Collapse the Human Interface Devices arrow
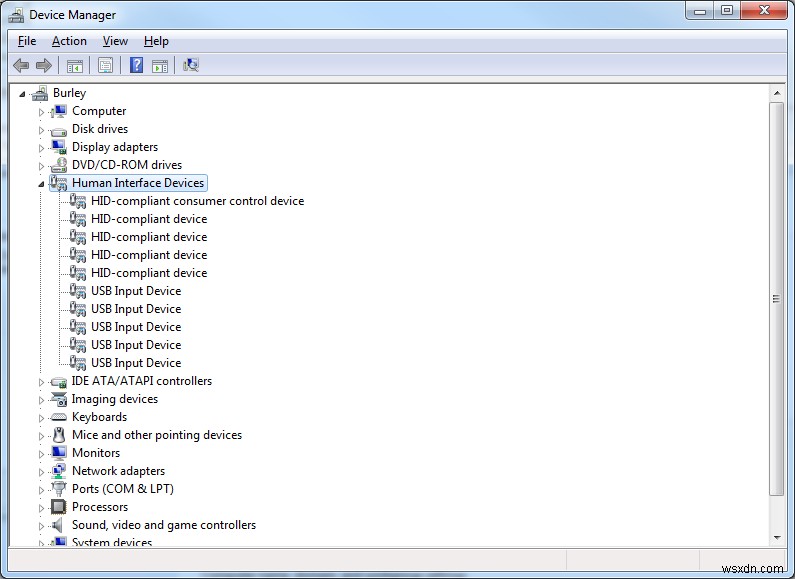The image size is (795, 579). [41, 185]
